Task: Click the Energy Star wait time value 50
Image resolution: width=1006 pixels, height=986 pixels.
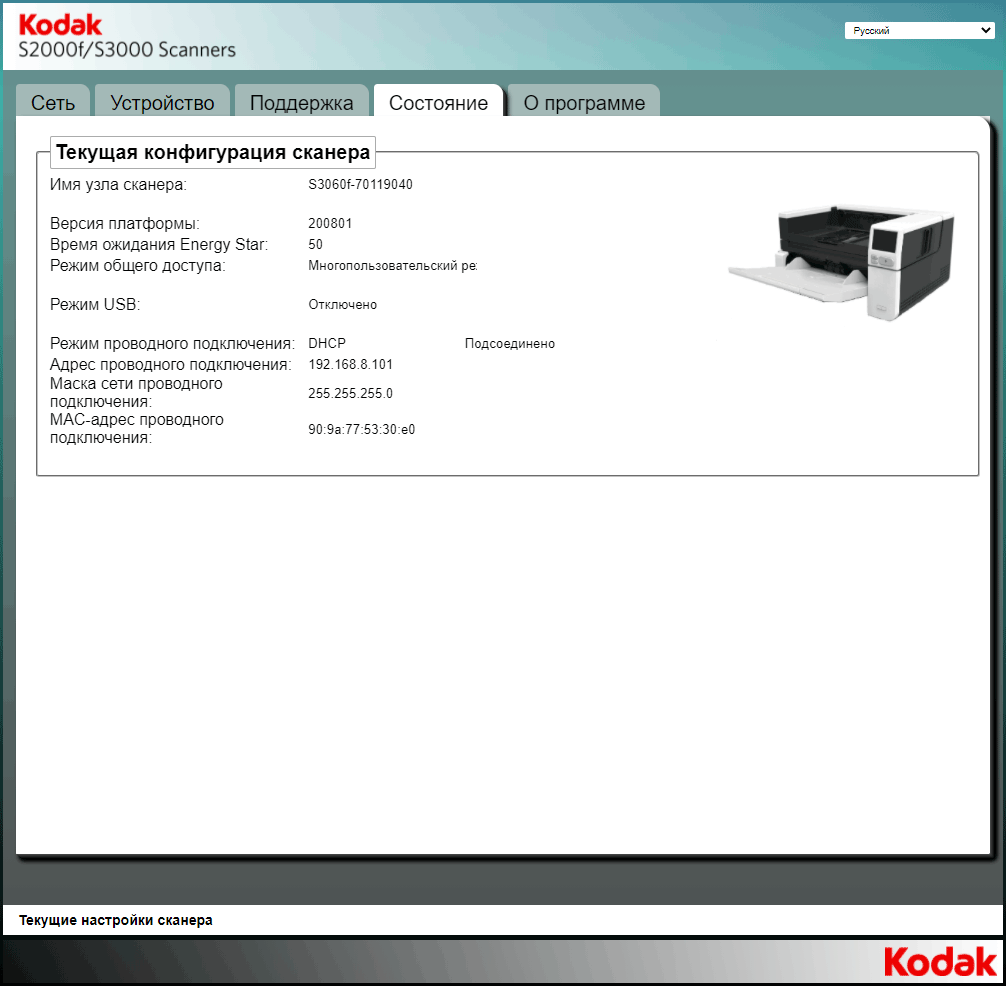Action: [x=316, y=244]
